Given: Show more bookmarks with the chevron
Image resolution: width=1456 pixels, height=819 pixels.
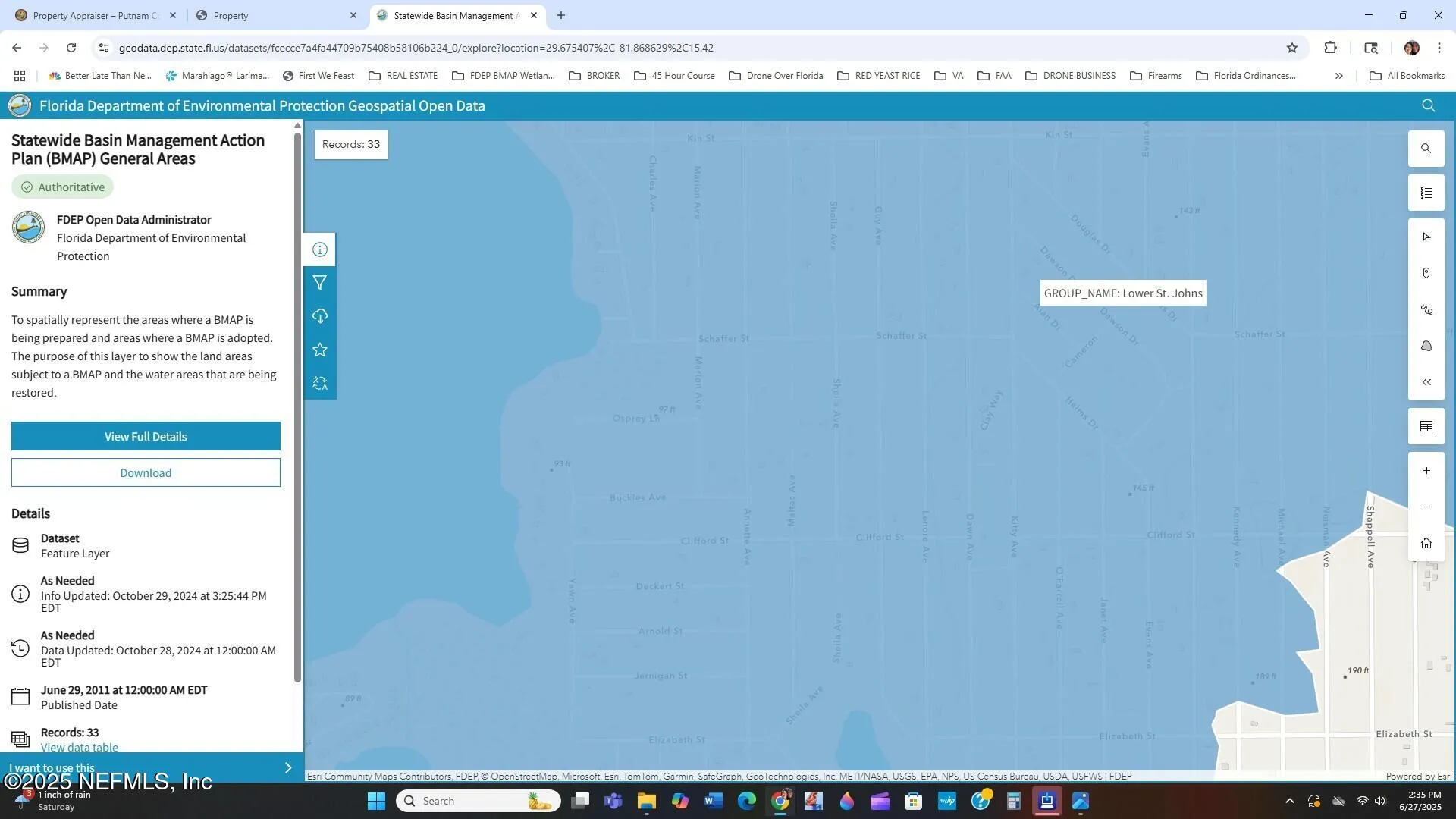Looking at the screenshot, I should [x=1338, y=76].
